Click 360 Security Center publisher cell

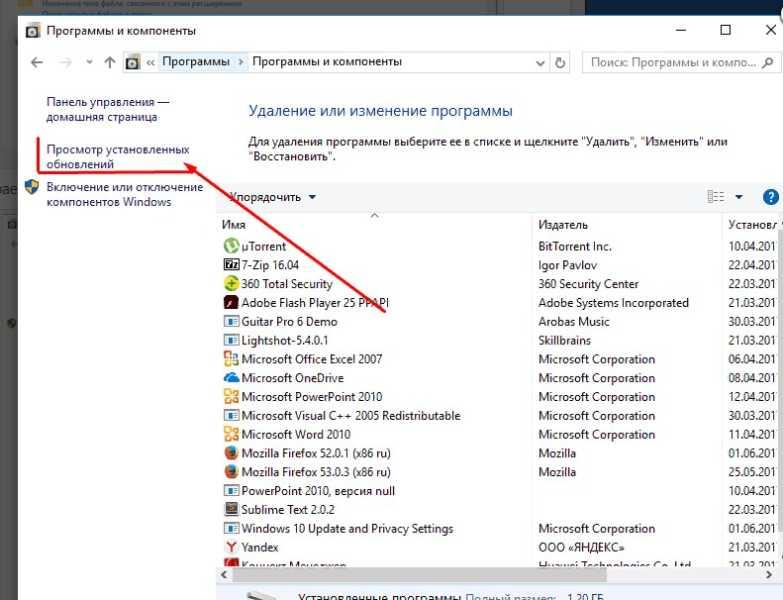[589, 284]
